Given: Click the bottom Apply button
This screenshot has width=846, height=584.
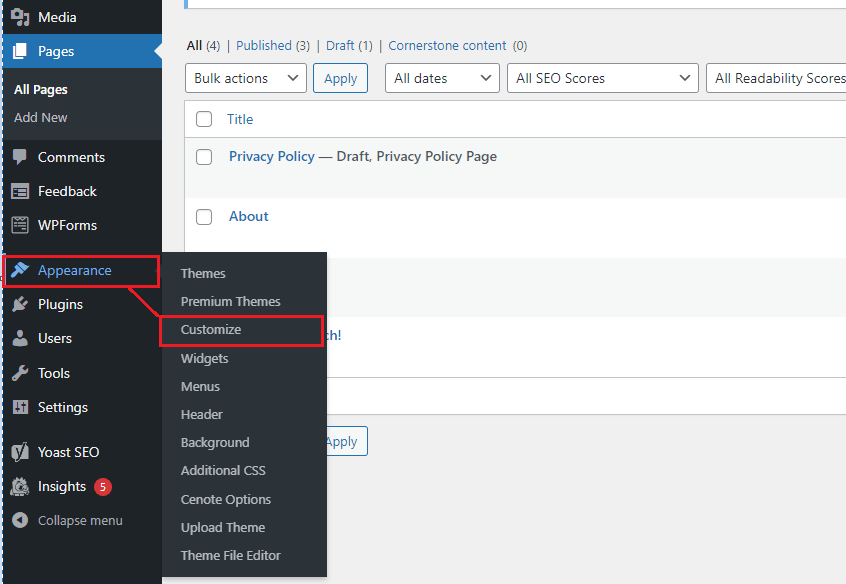Looking at the screenshot, I should (346, 442).
